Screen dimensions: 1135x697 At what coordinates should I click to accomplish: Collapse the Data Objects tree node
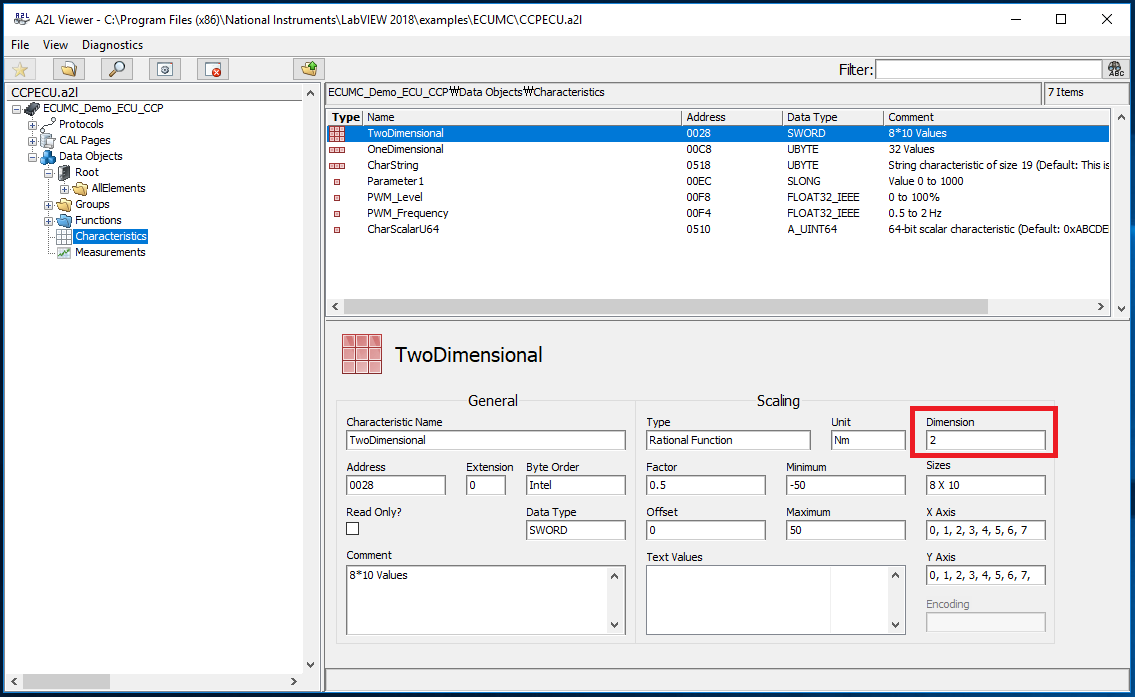click(x=31, y=156)
